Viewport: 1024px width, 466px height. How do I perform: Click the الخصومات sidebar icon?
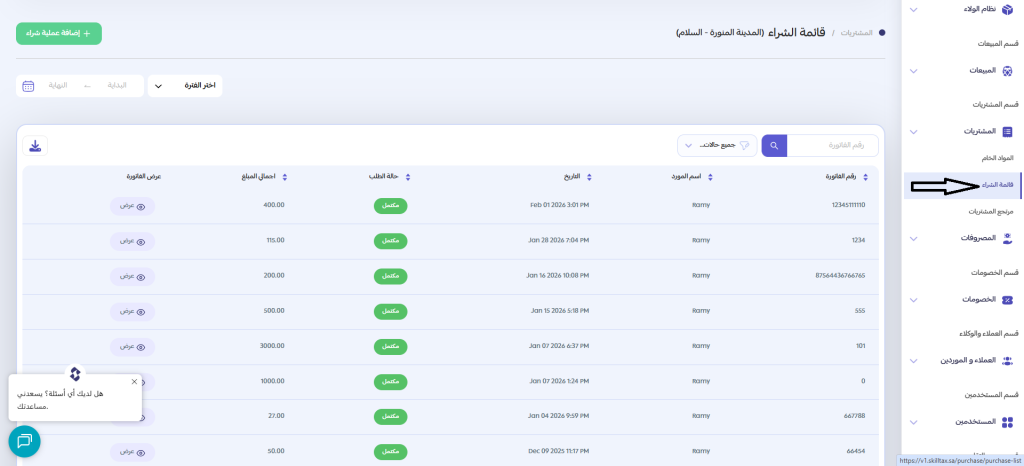pos(1007,300)
